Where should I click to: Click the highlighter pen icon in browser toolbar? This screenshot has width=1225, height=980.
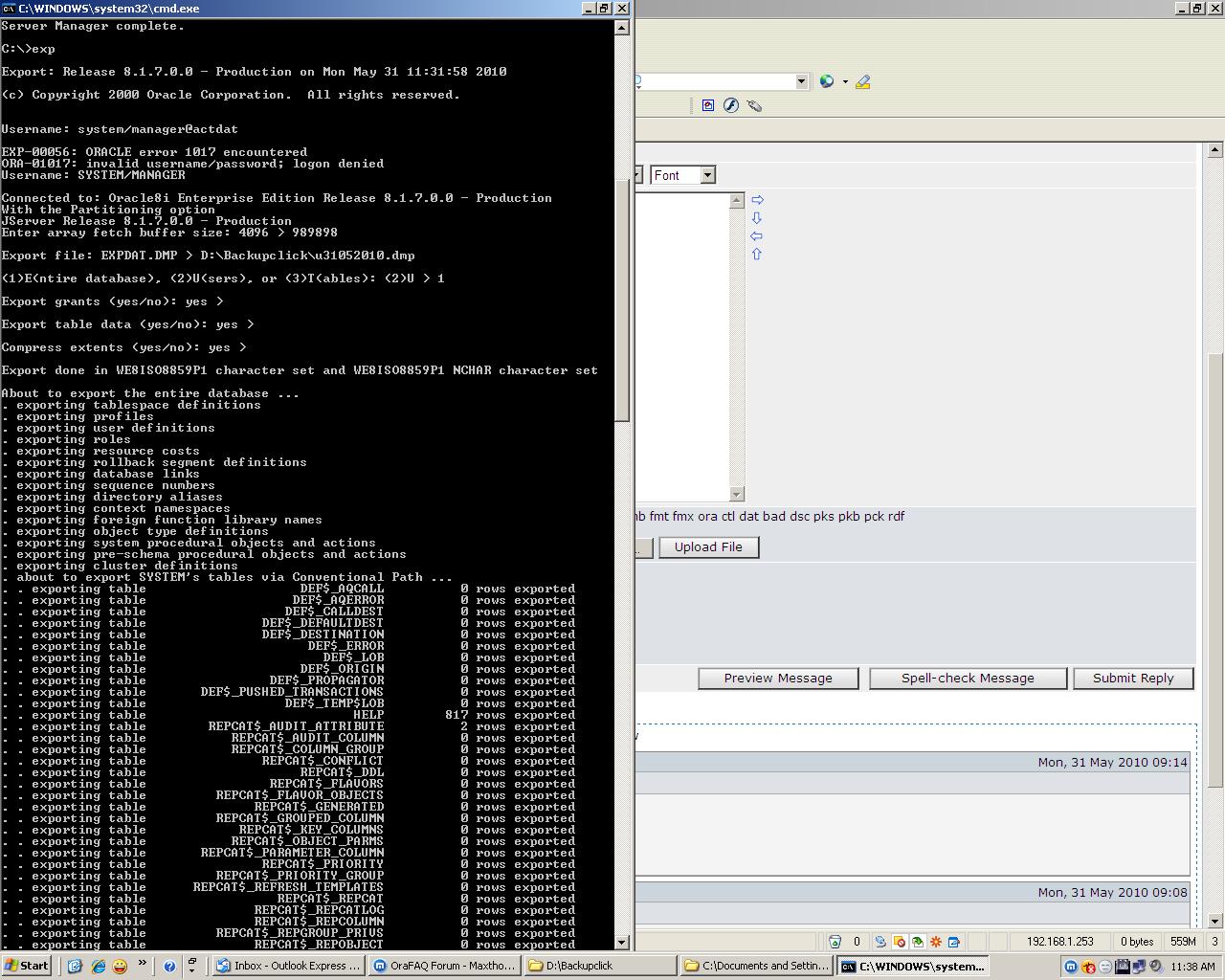click(x=862, y=81)
